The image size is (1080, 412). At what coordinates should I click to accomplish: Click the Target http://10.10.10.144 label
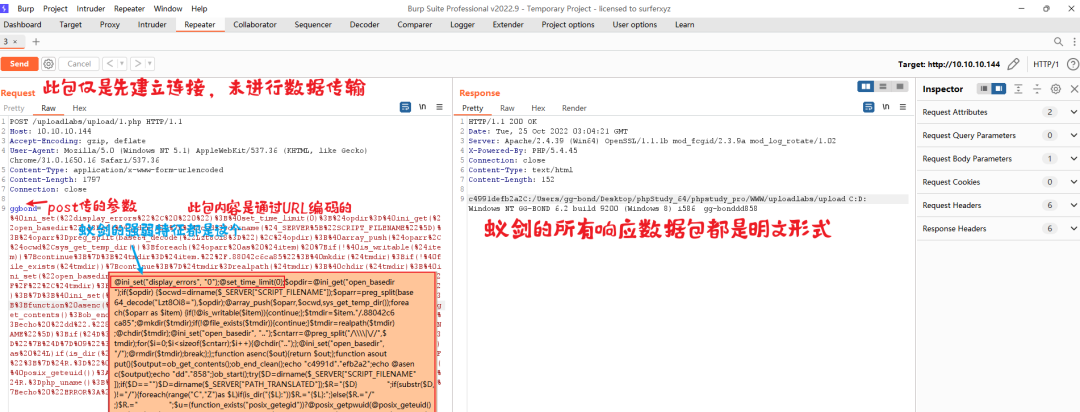[948, 64]
